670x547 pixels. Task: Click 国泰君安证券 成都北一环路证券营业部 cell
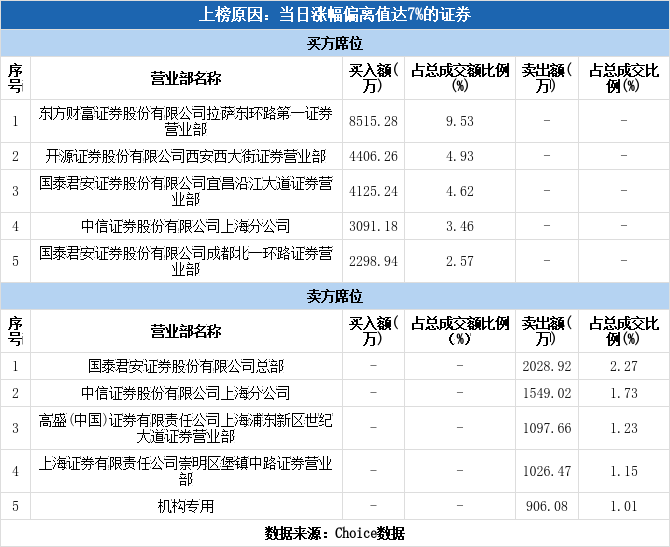click(x=186, y=261)
